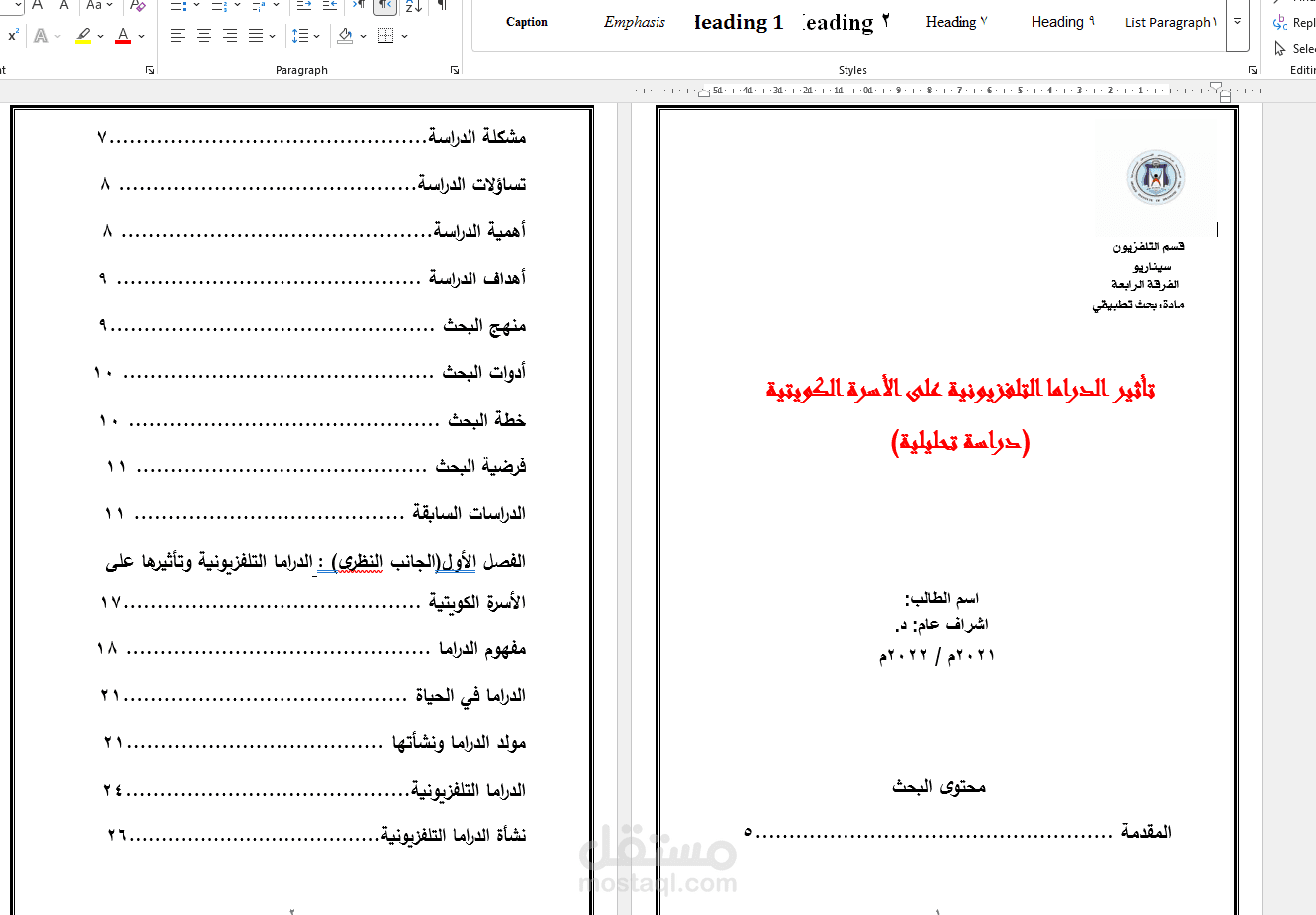Apply yellow text highlight color
Image resolution: width=1316 pixels, height=915 pixels.
click(x=83, y=36)
